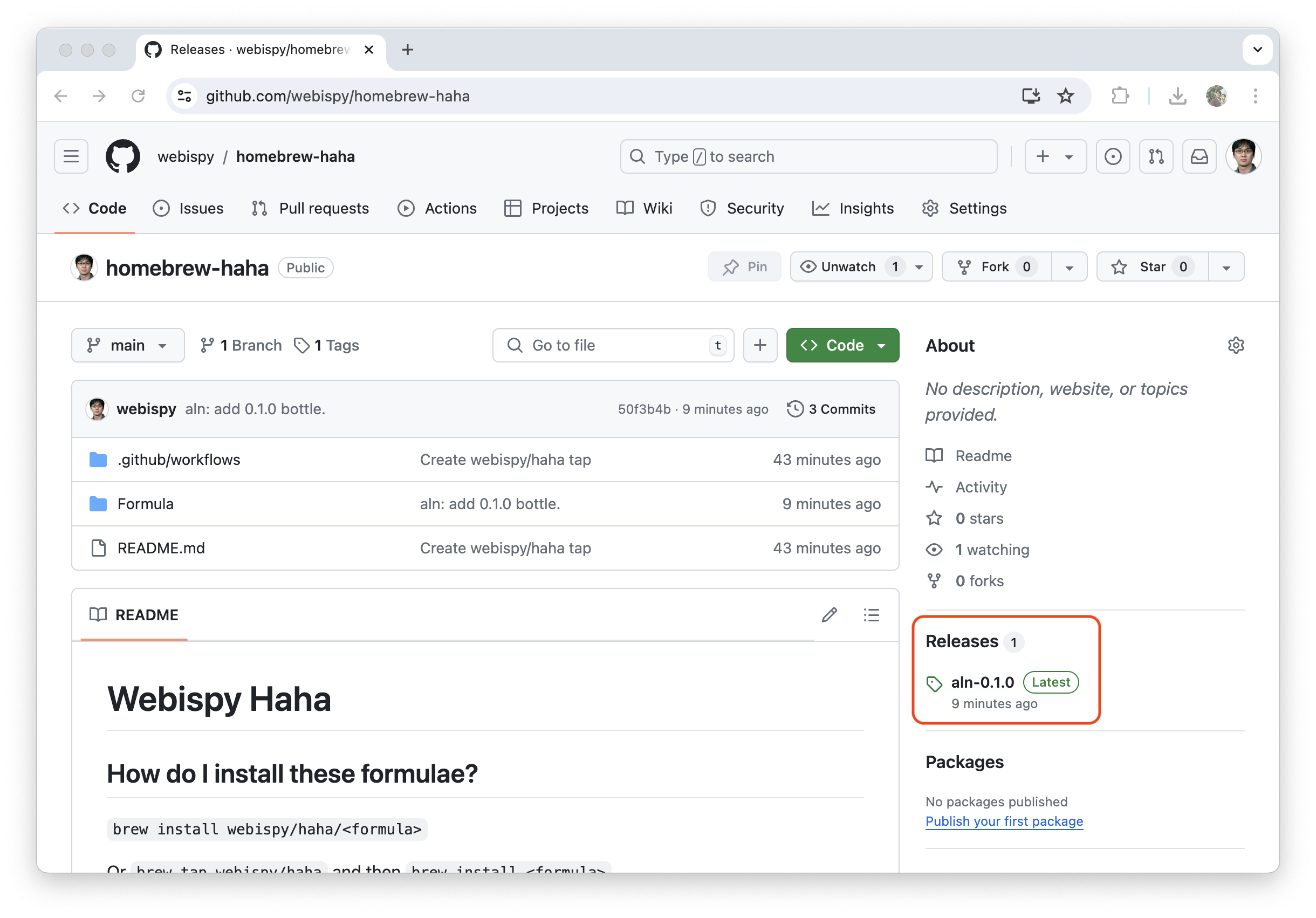1316x918 pixels.
Task: Show the README outline list icon
Action: click(x=871, y=615)
